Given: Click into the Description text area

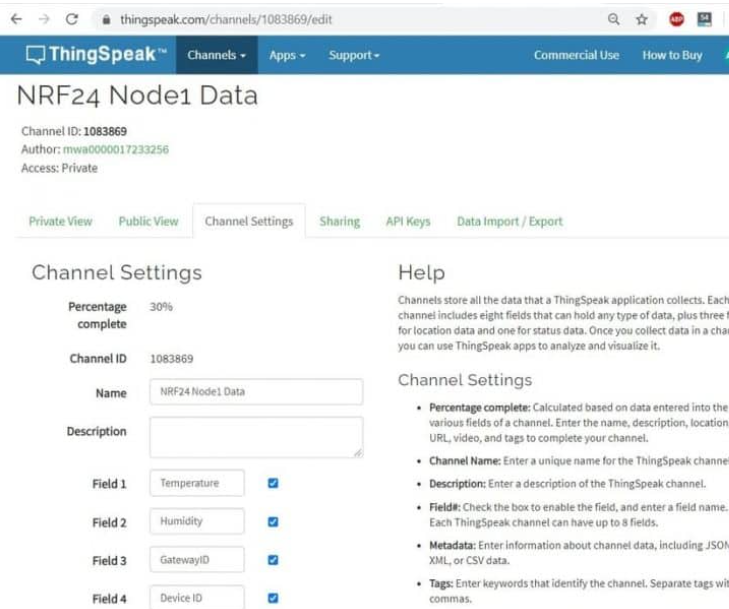Looking at the screenshot, I should tap(256, 437).
